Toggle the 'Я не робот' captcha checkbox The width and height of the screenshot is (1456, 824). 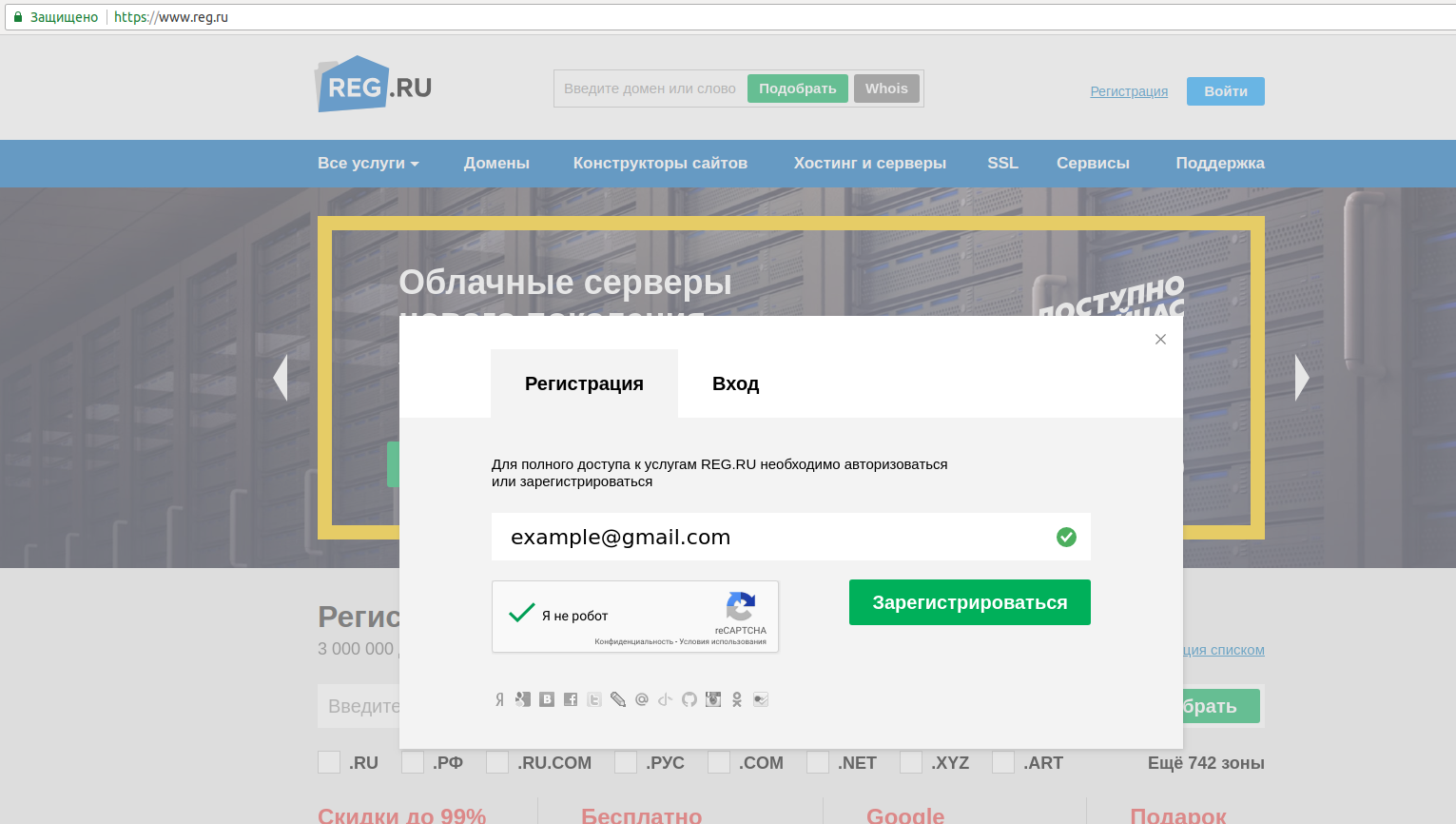[x=521, y=614]
